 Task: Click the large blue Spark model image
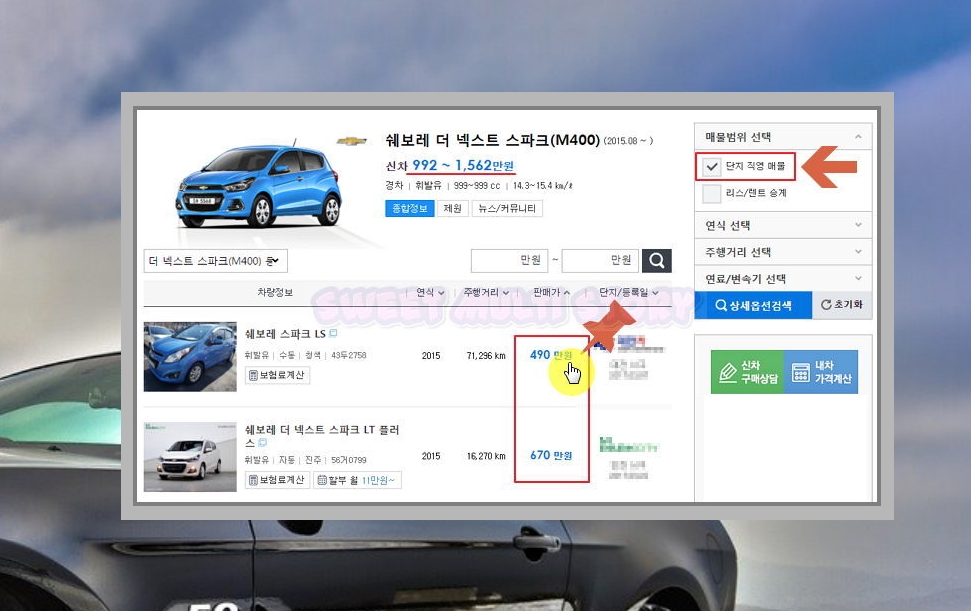pyautogui.click(x=259, y=186)
